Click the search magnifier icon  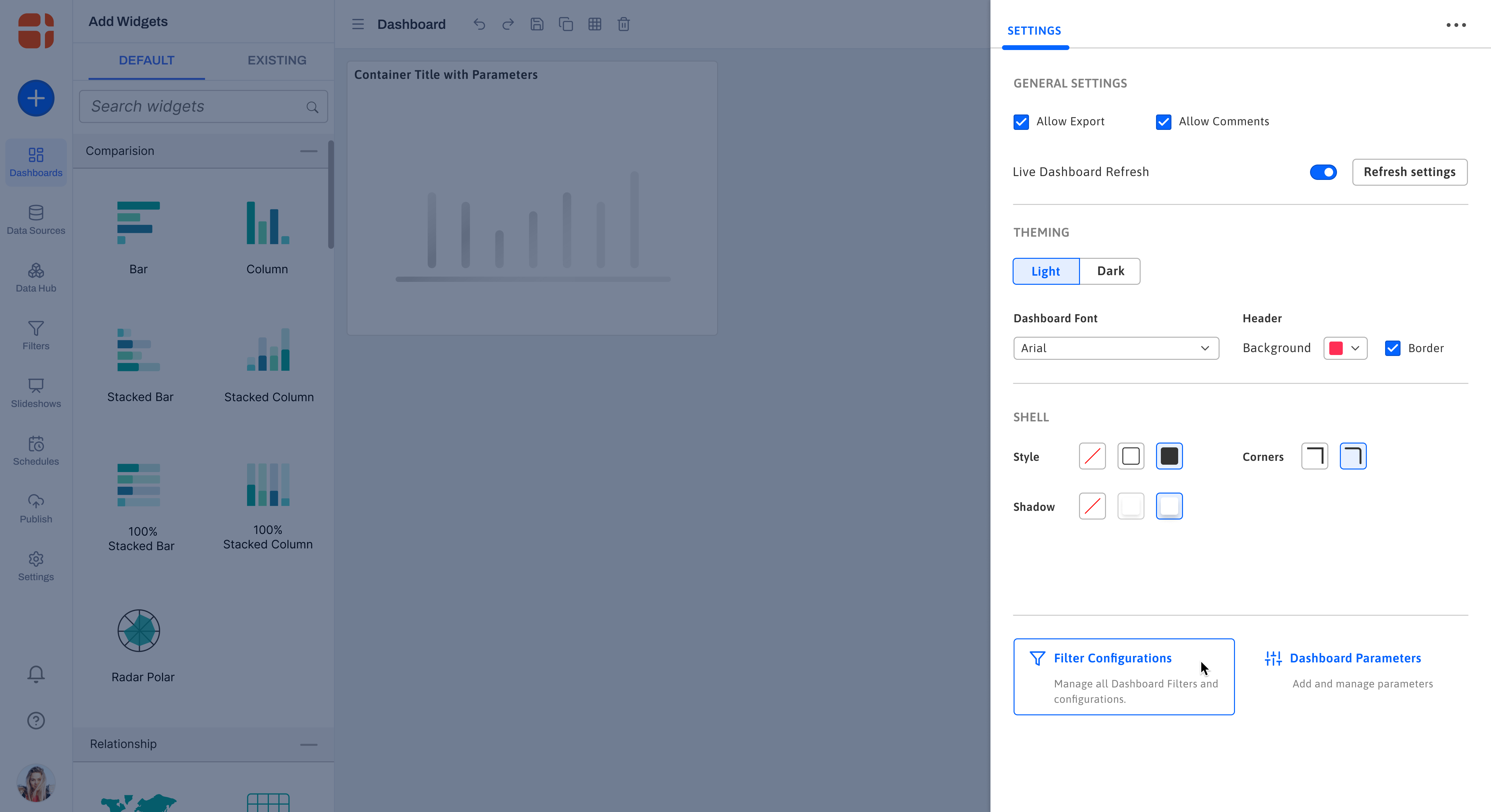click(x=313, y=107)
